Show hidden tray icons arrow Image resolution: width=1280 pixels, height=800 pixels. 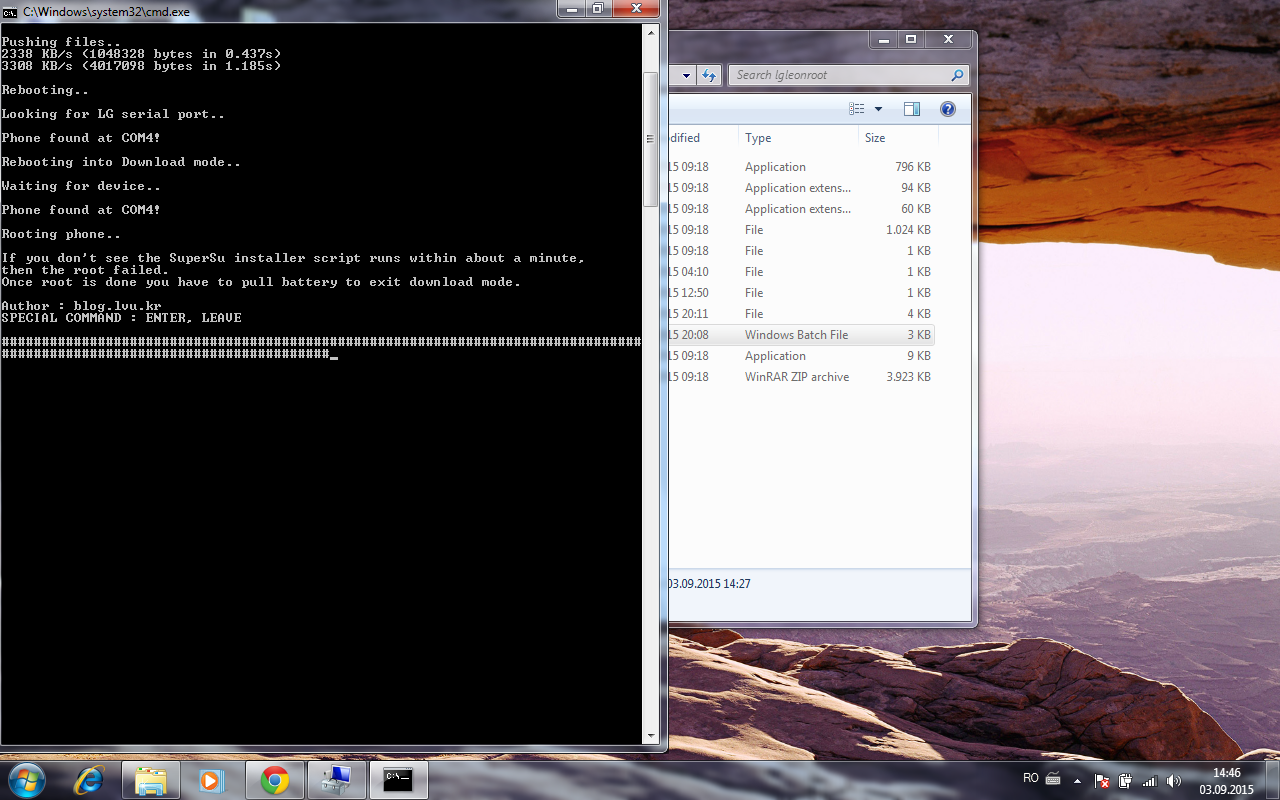click(1077, 781)
